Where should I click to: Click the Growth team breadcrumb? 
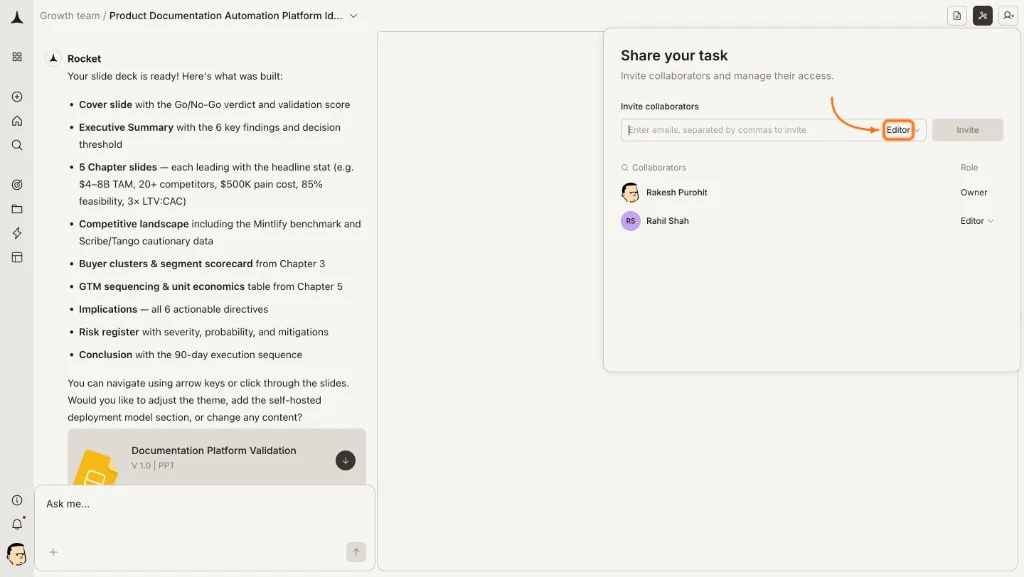(69, 16)
